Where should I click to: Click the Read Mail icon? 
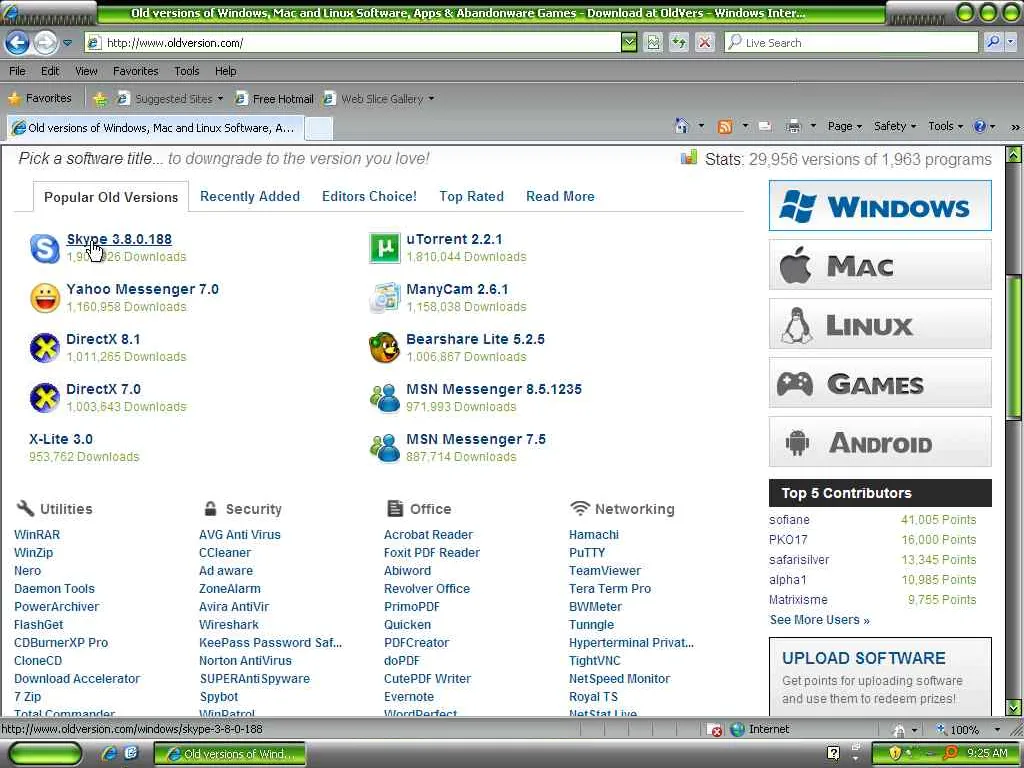[x=765, y=127]
